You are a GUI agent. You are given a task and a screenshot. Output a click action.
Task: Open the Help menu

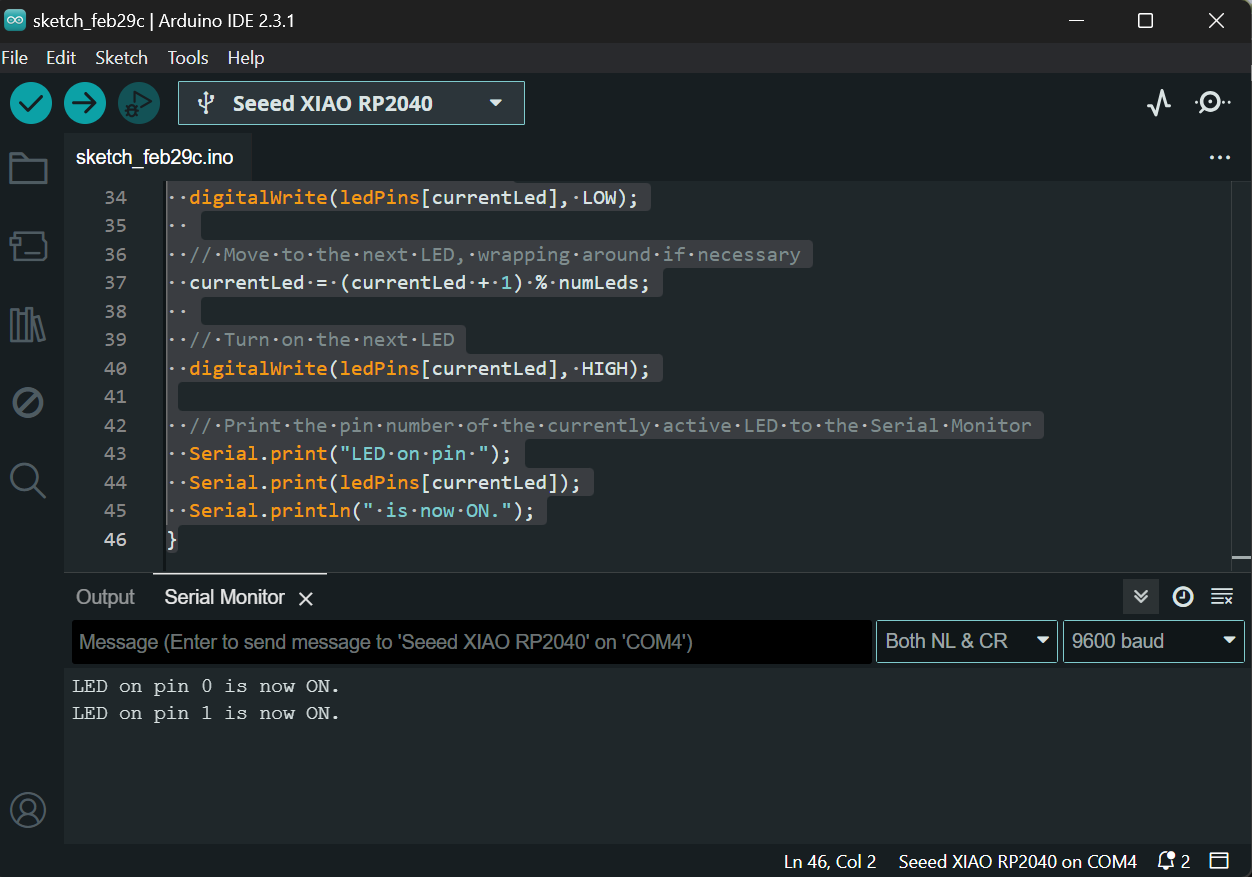coord(246,58)
